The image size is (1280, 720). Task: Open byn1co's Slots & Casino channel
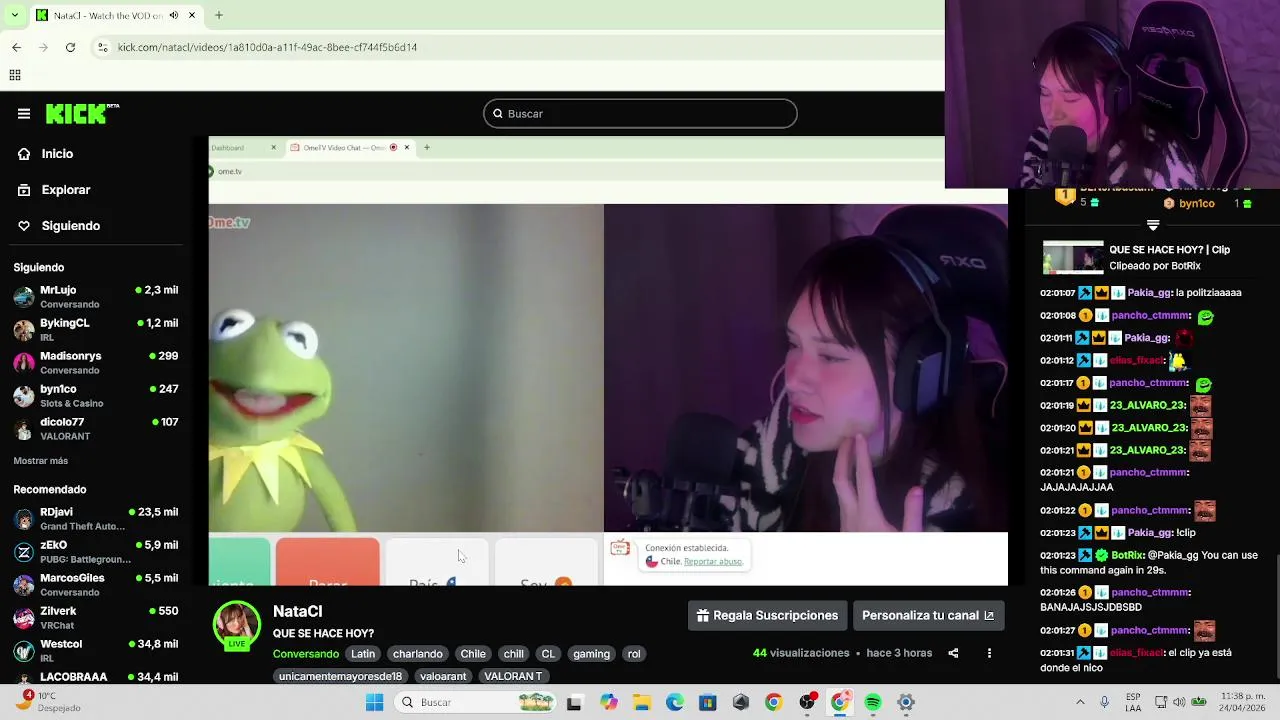click(96, 396)
